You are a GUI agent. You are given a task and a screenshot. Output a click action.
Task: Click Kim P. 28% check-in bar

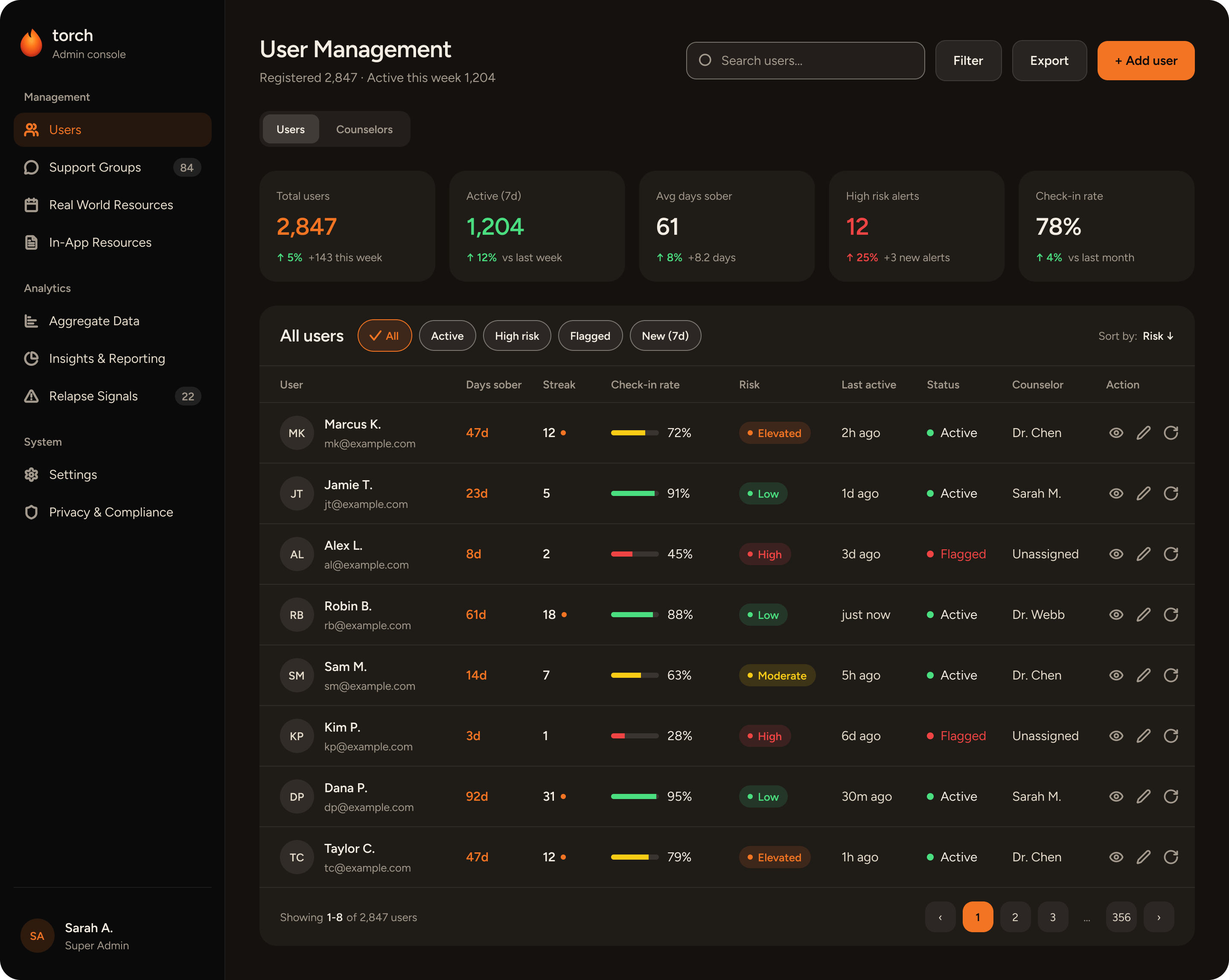635,736
